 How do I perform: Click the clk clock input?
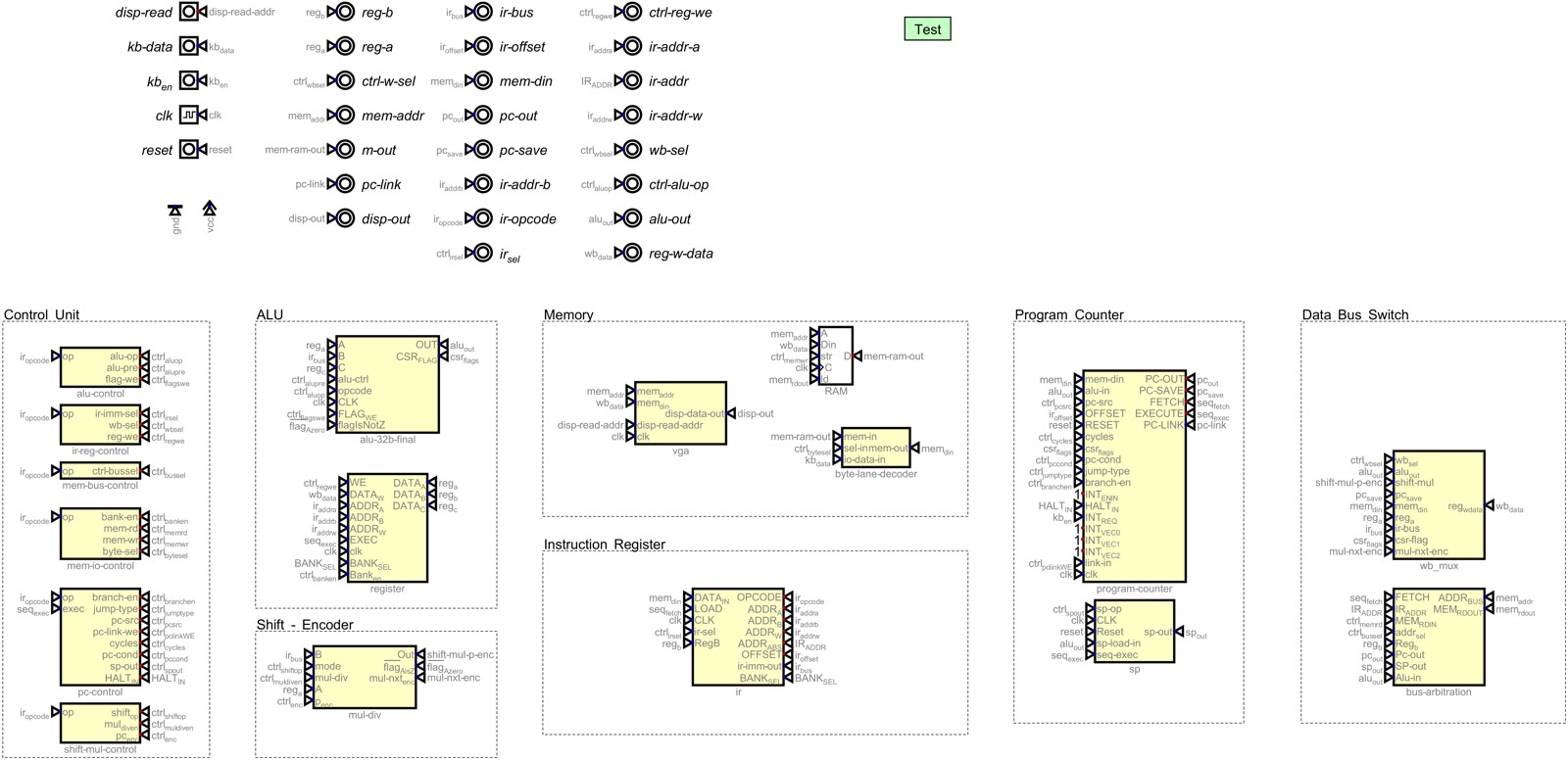pyautogui.click(x=189, y=116)
